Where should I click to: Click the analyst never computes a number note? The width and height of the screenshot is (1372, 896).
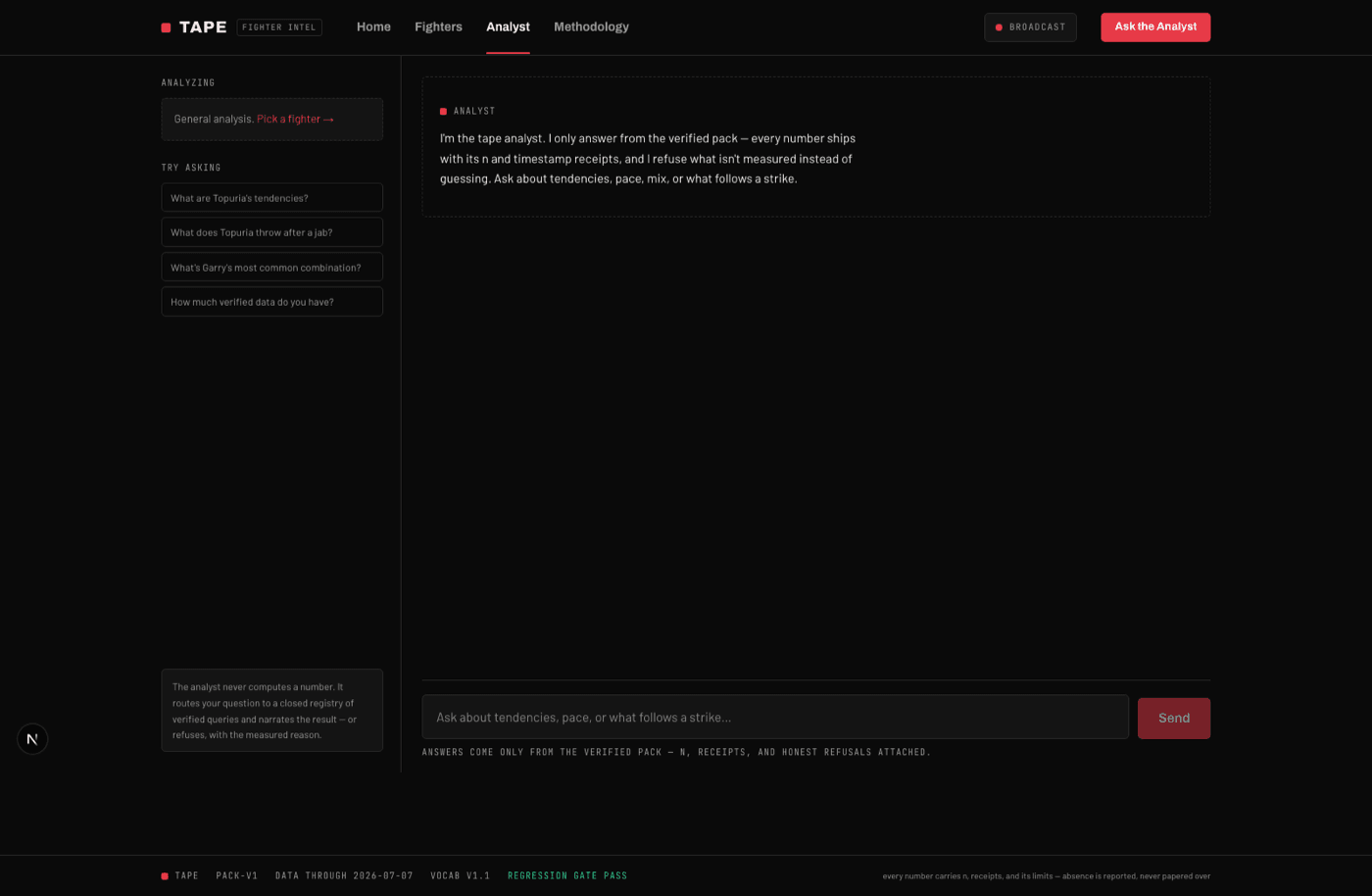tap(271, 711)
